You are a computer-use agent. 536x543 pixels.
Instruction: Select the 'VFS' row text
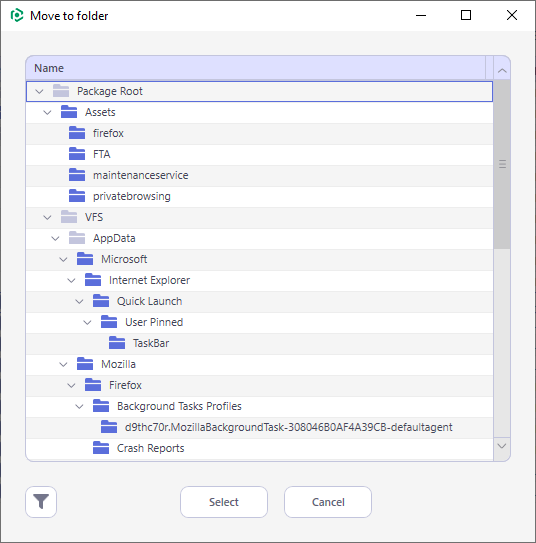click(x=94, y=217)
